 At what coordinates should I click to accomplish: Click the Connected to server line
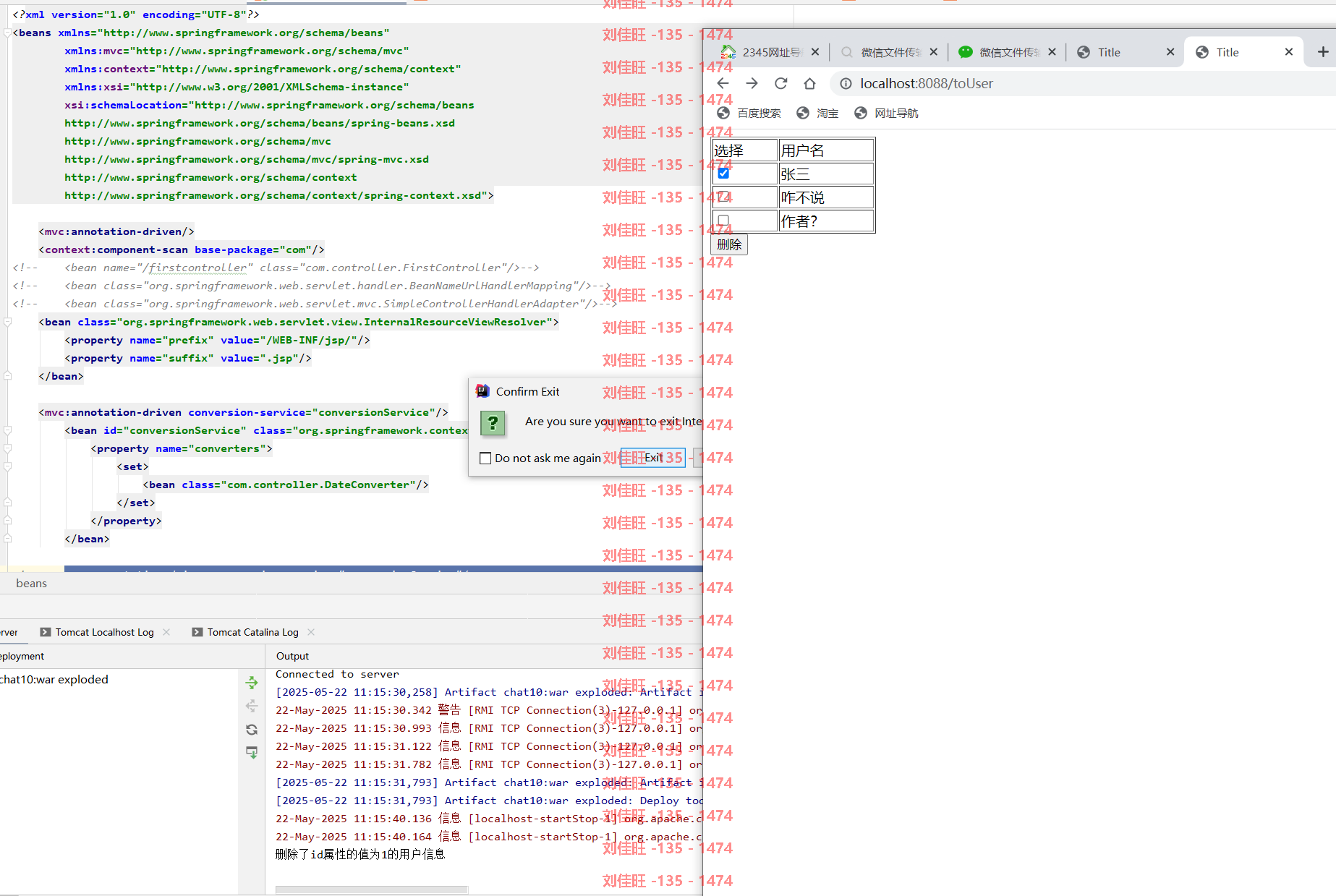(x=337, y=674)
